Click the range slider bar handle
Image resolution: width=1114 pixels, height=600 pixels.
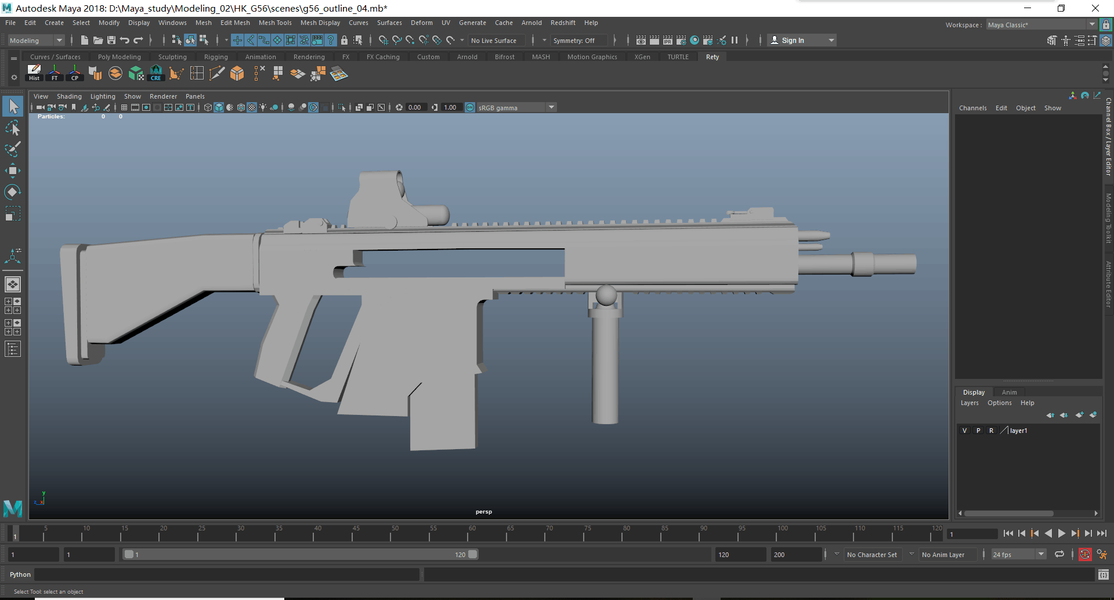(301, 555)
